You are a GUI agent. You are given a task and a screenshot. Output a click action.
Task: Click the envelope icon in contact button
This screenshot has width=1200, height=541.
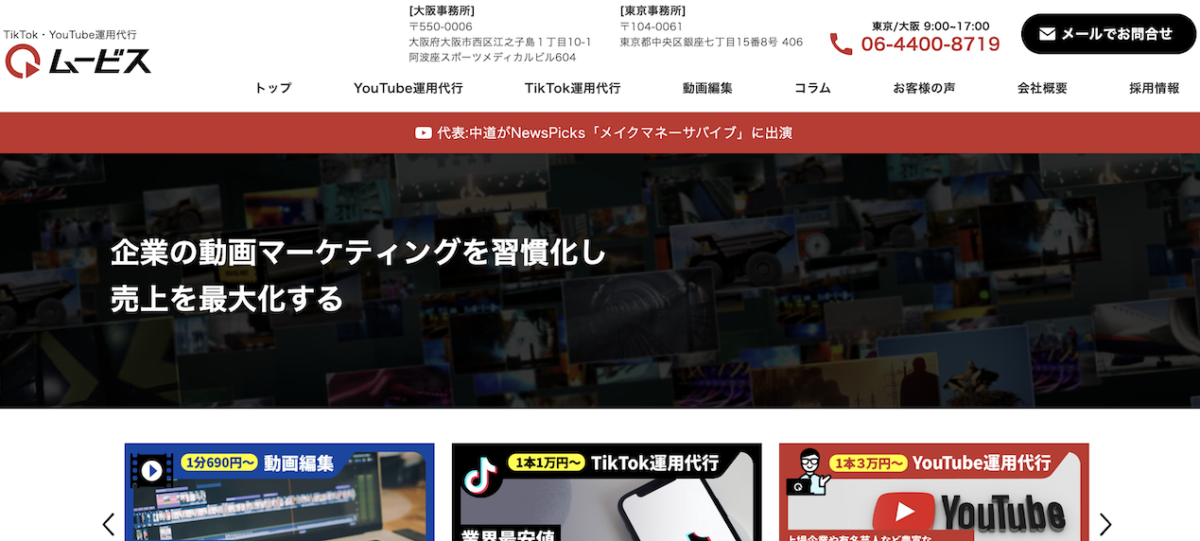1047,34
